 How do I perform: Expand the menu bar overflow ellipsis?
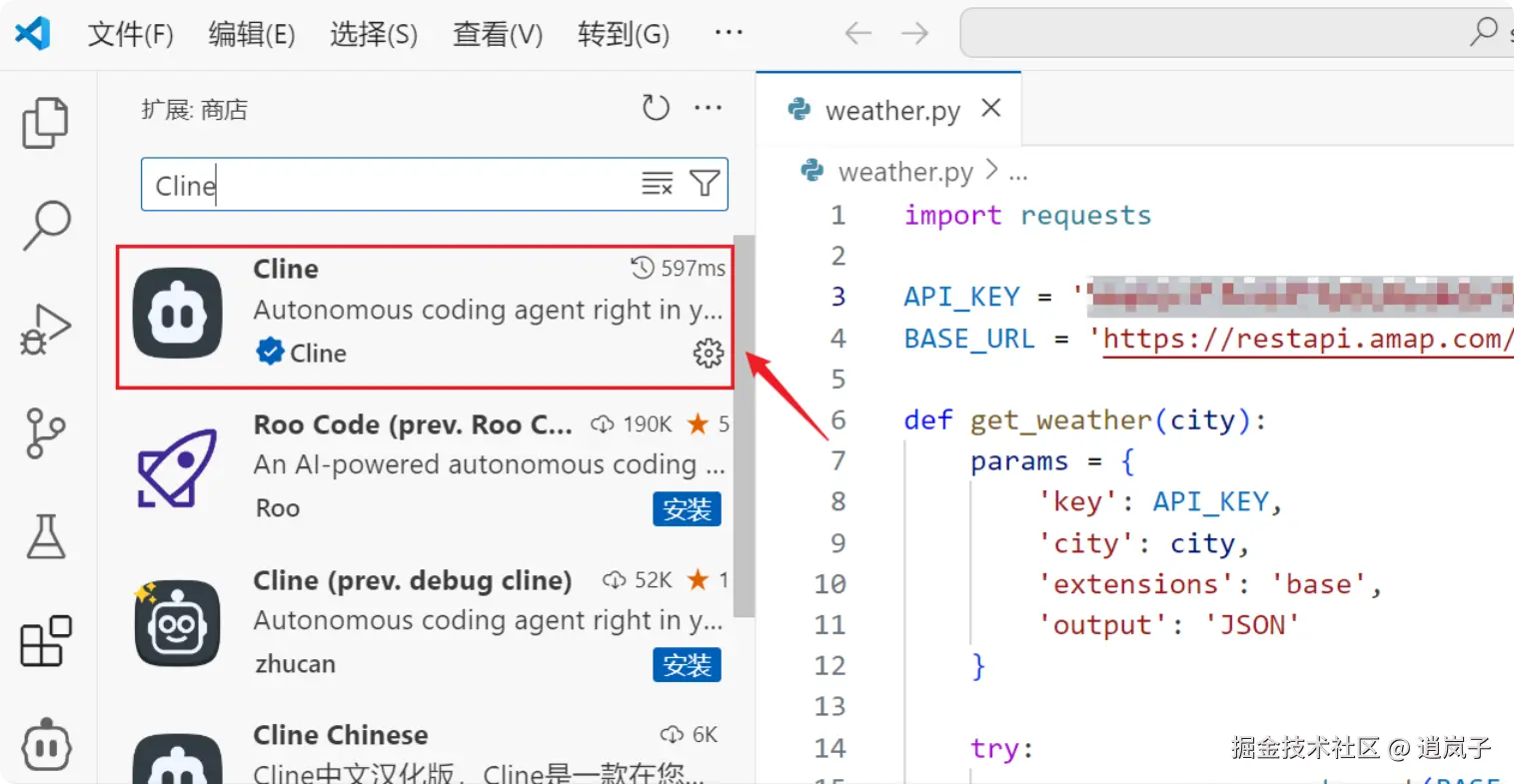pyautogui.click(x=729, y=33)
